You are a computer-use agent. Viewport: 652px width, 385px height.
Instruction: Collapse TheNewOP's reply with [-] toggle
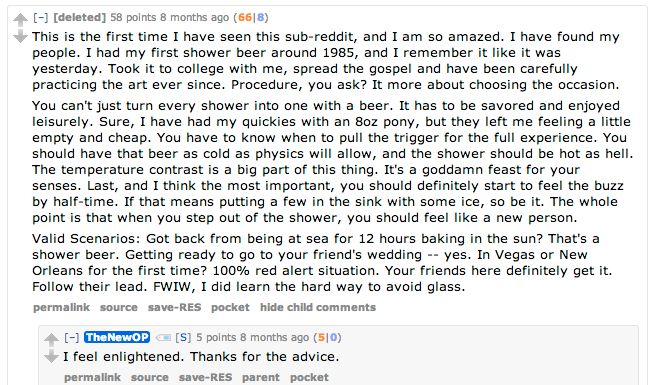coord(72,337)
